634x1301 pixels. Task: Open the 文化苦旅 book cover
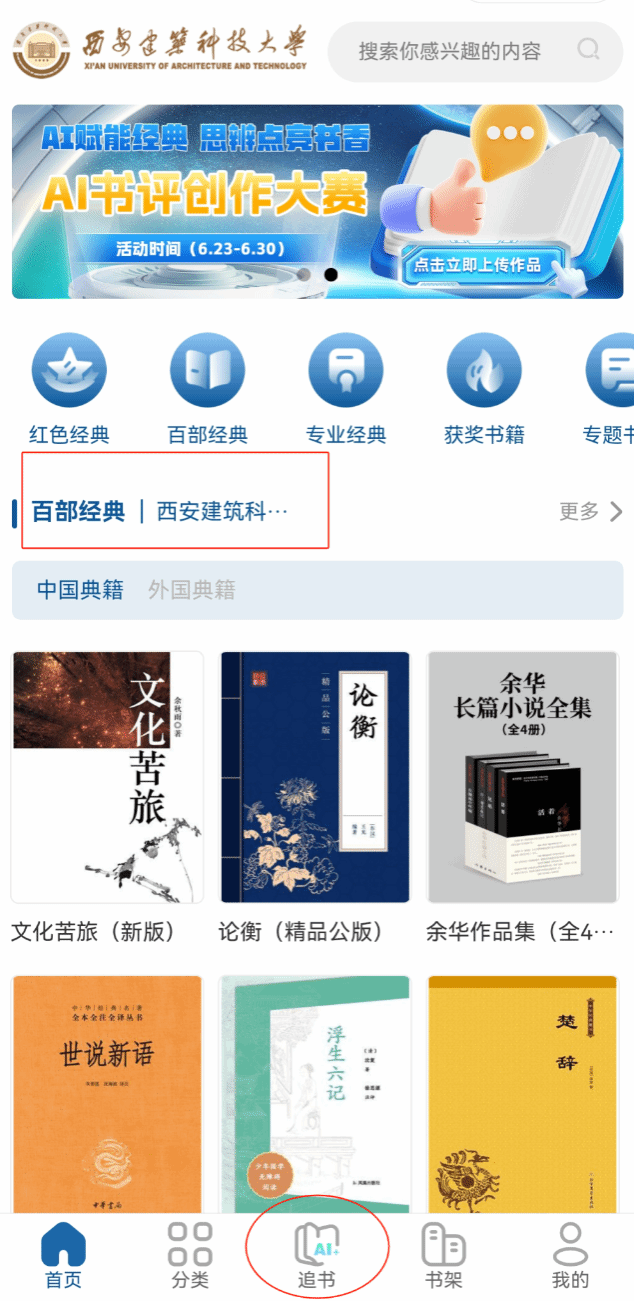[x=107, y=777]
